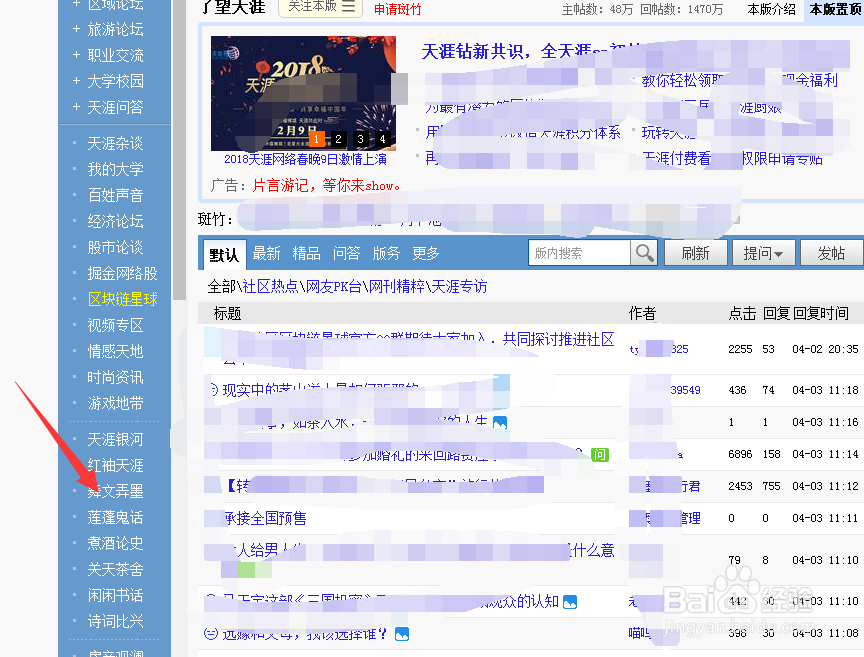The width and height of the screenshot is (864, 657).
Task: Open 舞文弄墨 in the sidebar
Action: coord(115,491)
